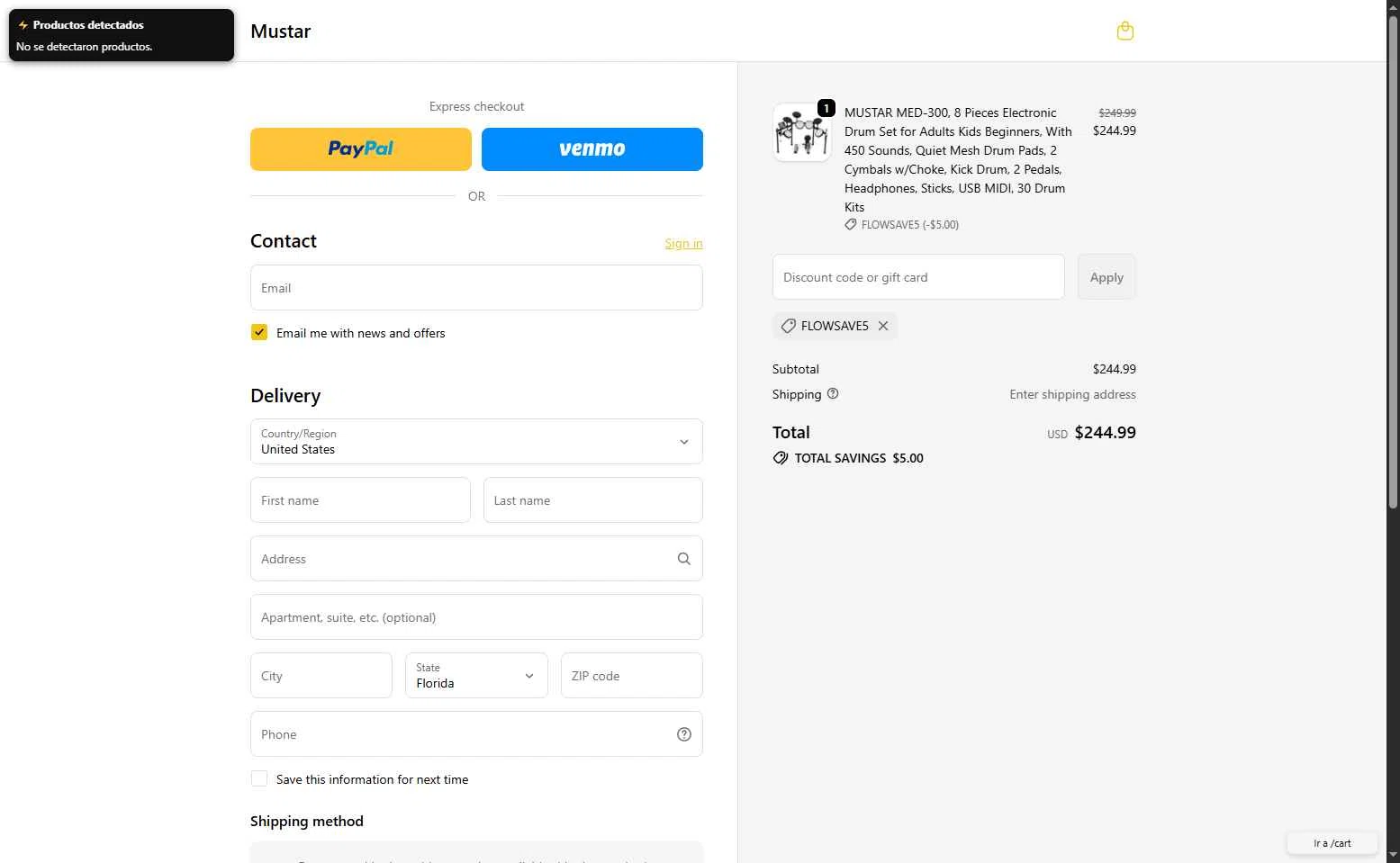Screen dimensions: 1400x863
Task: Click the total amount $244.99
Action: click(x=1106, y=433)
